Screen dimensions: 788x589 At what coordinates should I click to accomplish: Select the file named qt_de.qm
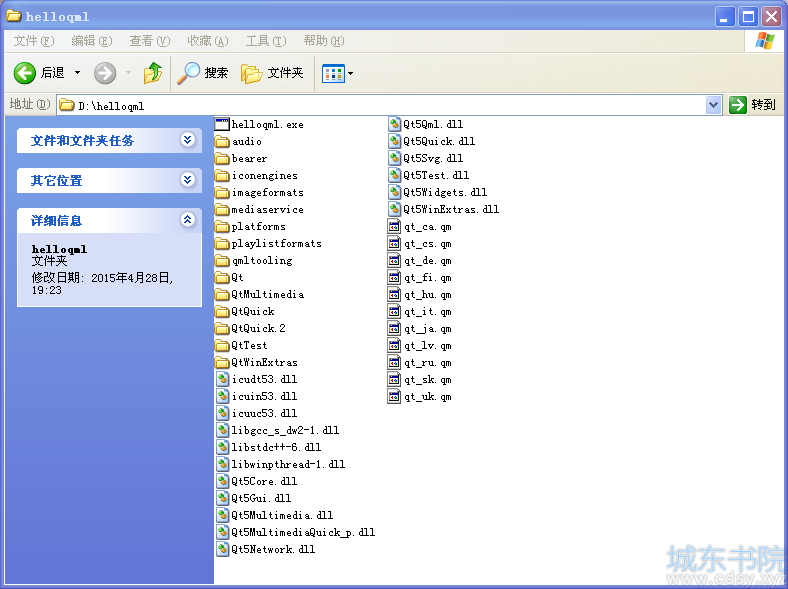(420, 261)
